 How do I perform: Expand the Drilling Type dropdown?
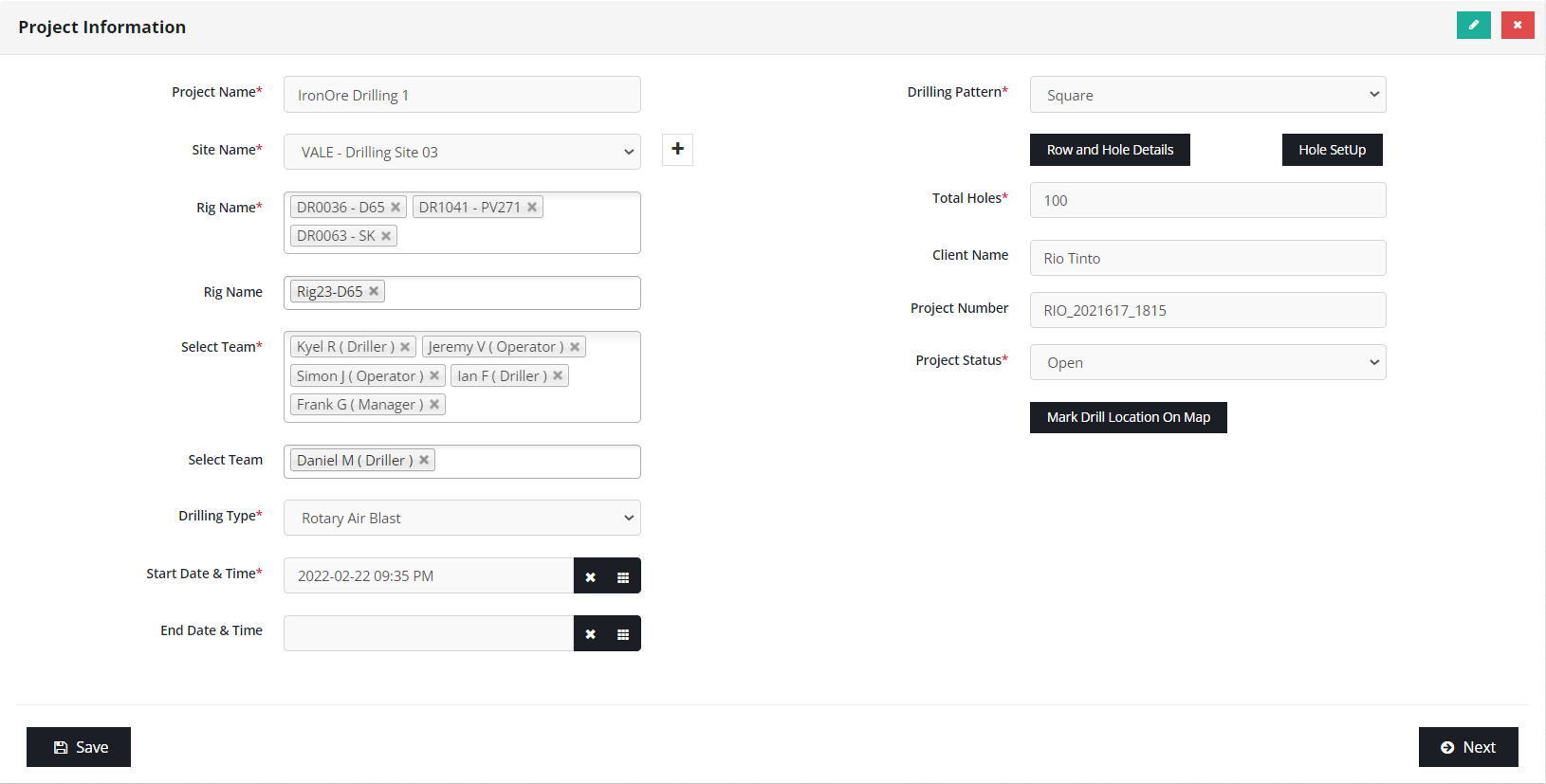click(x=462, y=518)
